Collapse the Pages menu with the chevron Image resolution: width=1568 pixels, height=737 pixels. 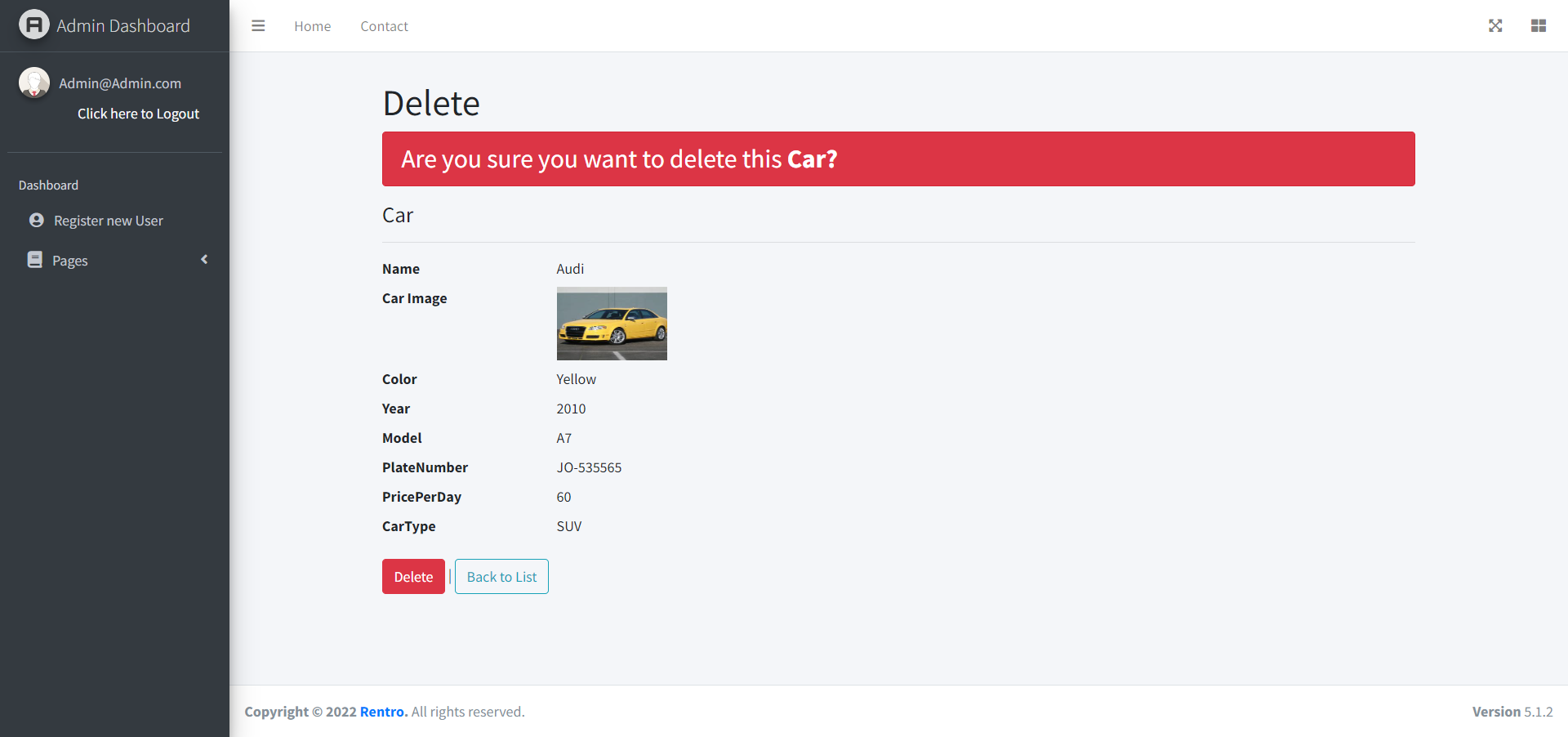click(204, 259)
